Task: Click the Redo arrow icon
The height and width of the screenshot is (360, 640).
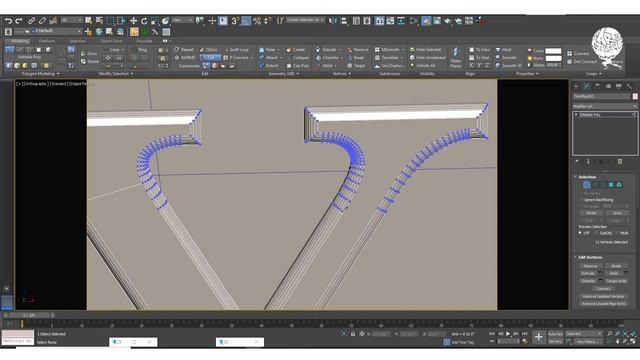Action: click(19, 20)
